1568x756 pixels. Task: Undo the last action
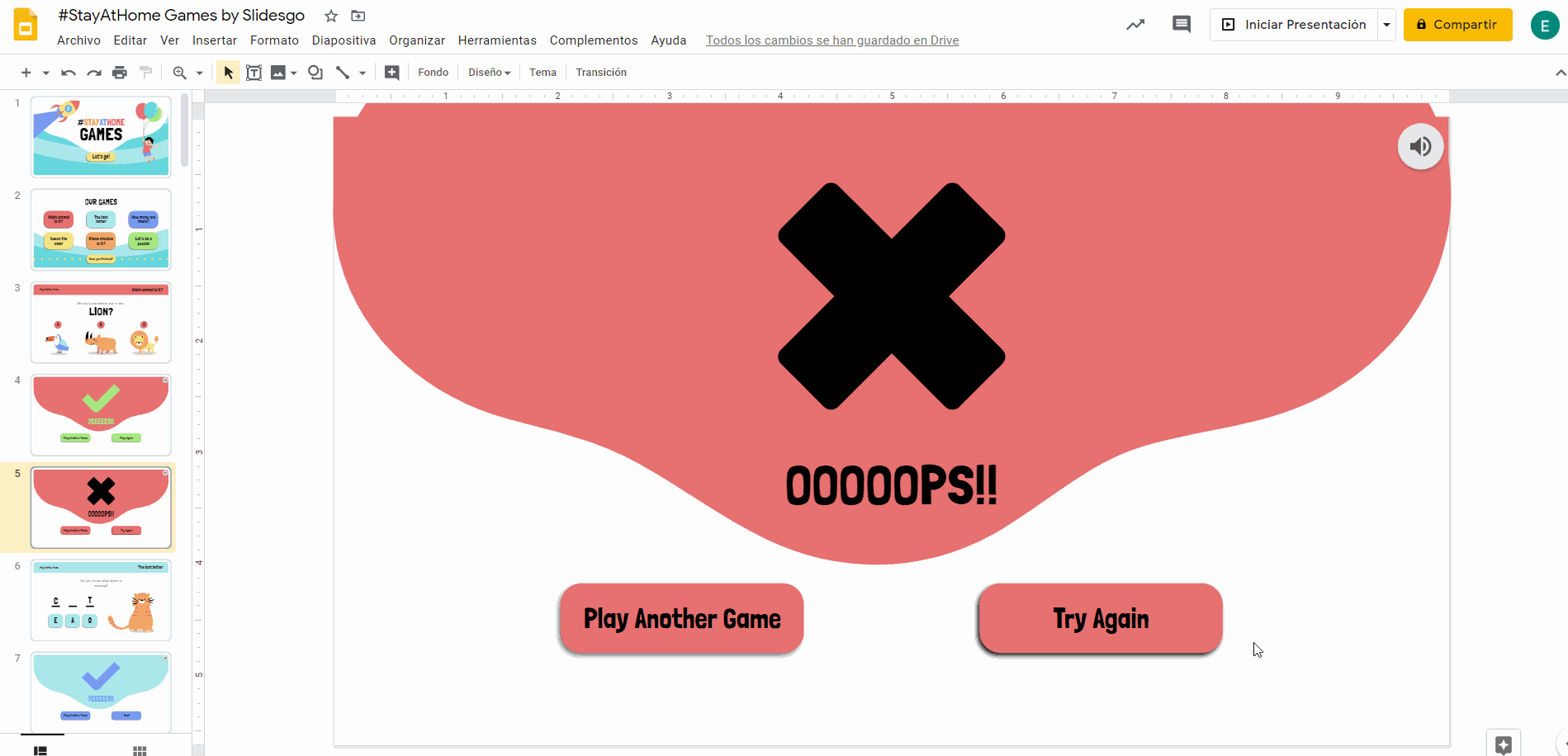[69, 73]
